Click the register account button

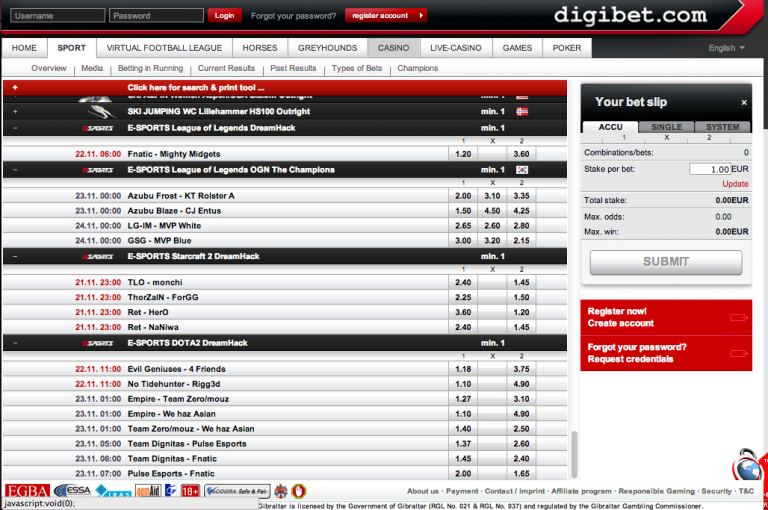click(385, 16)
